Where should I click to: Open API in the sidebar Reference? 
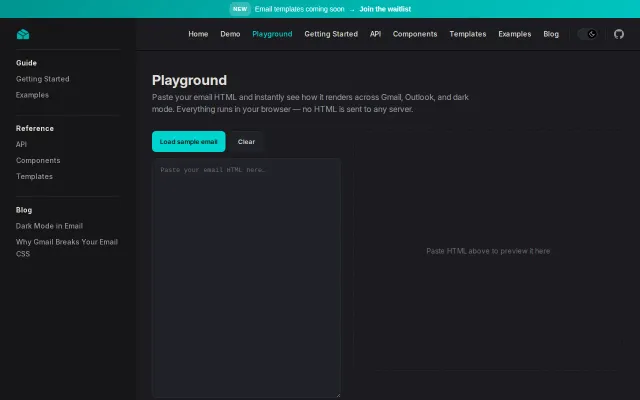[21, 144]
